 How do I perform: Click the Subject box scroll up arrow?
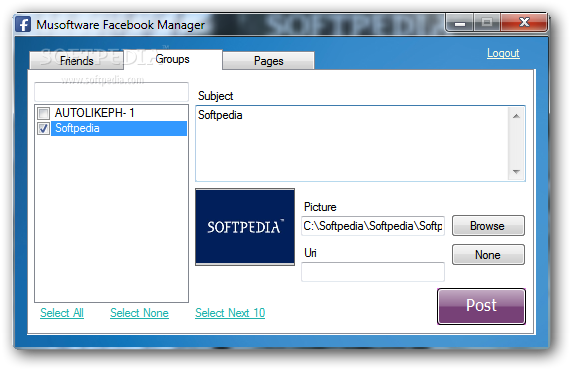[x=516, y=116]
